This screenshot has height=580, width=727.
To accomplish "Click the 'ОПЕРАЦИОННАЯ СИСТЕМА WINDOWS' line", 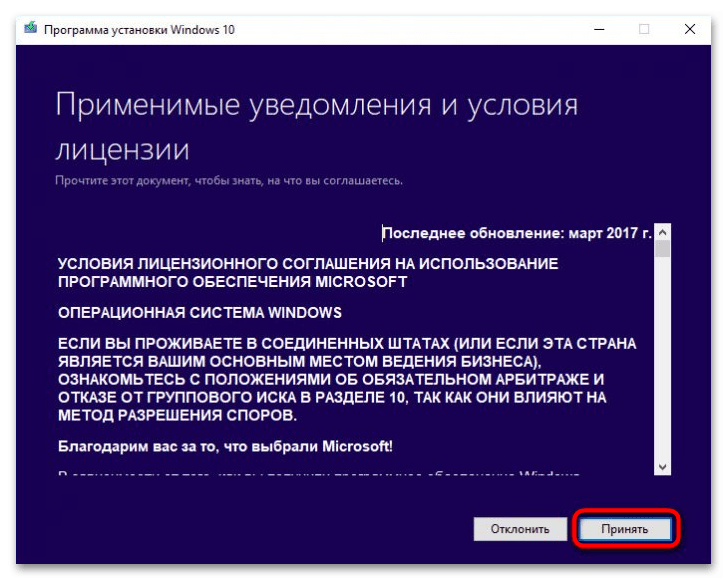I will 200,313.
